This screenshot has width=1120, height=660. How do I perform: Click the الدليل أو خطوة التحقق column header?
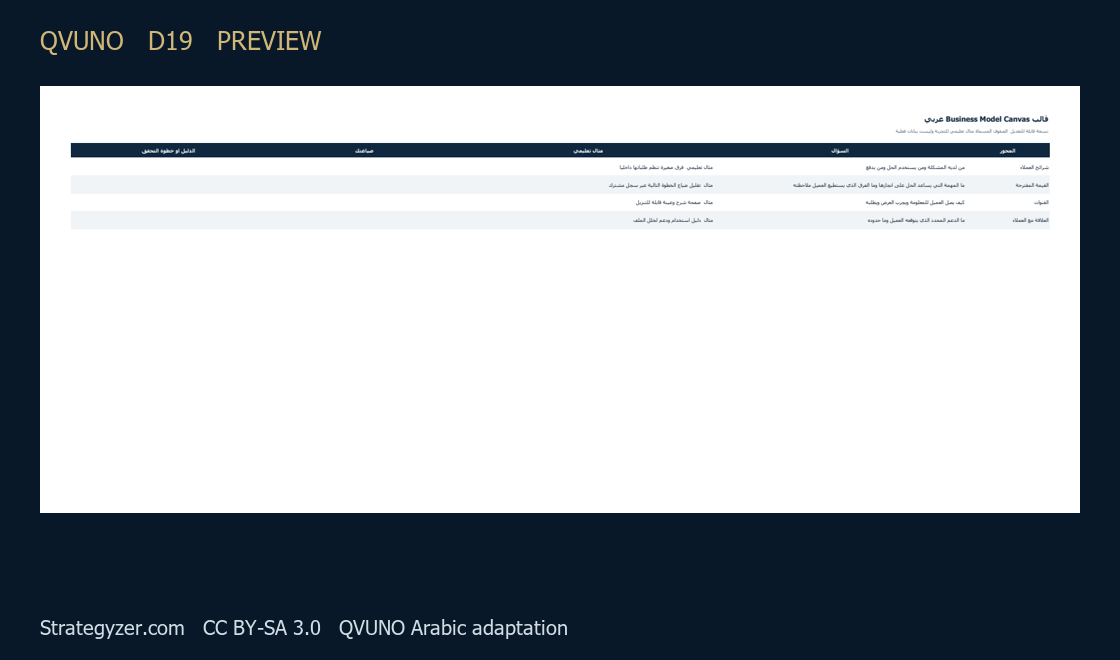click(x=169, y=151)
